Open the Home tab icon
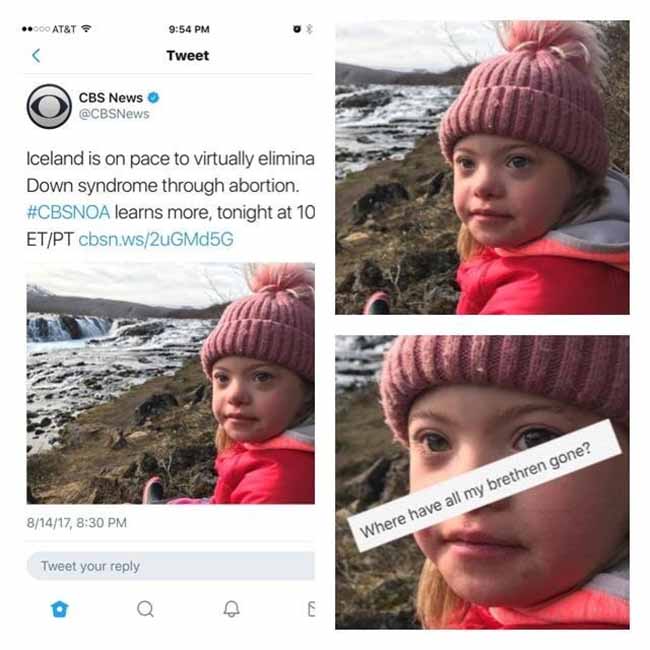This screenshot has width=650, height=650. (x=59, y=609)
